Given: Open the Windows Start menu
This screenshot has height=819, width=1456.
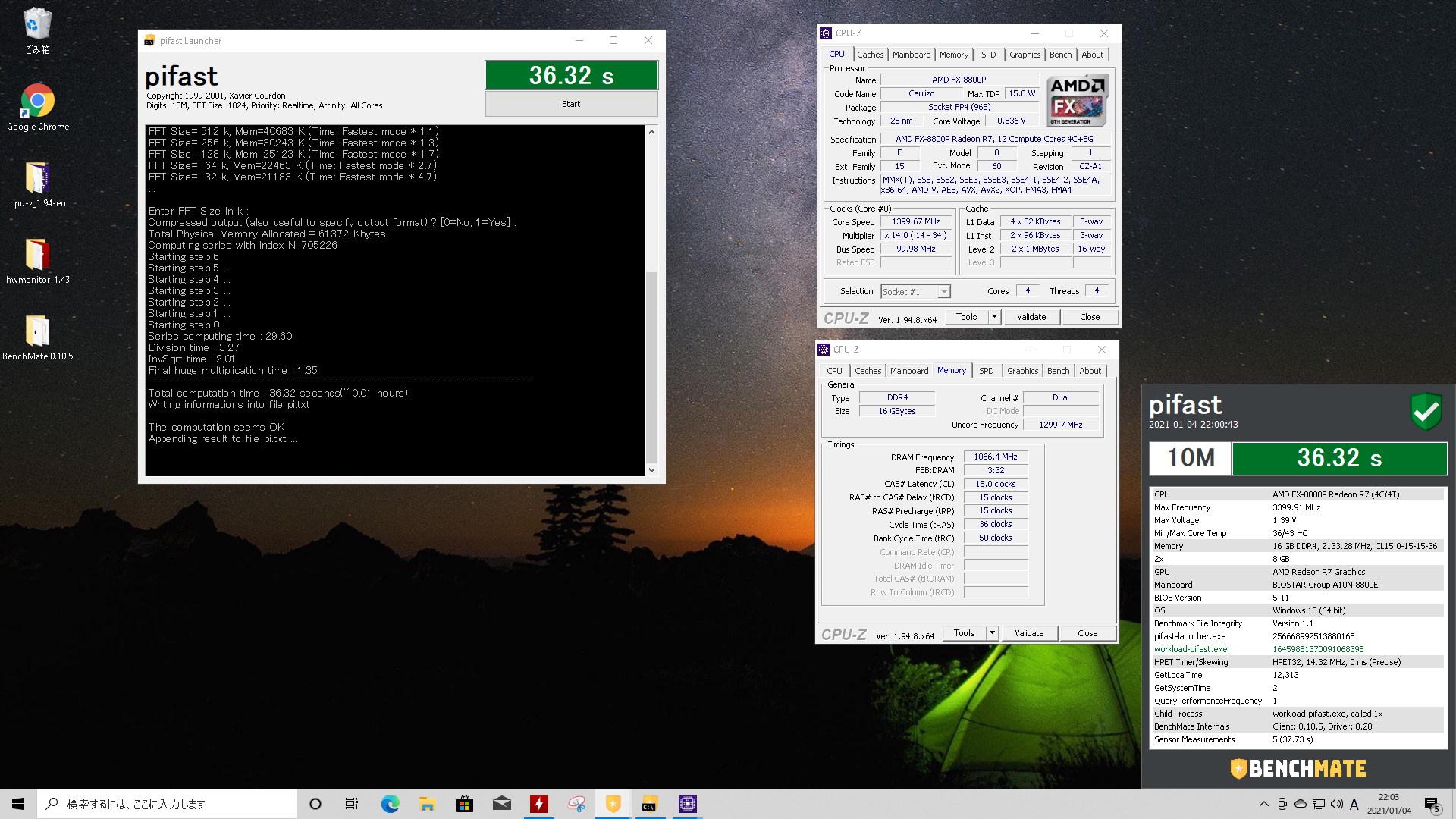Looking at the screenshot, I should [x=18, y=804].
